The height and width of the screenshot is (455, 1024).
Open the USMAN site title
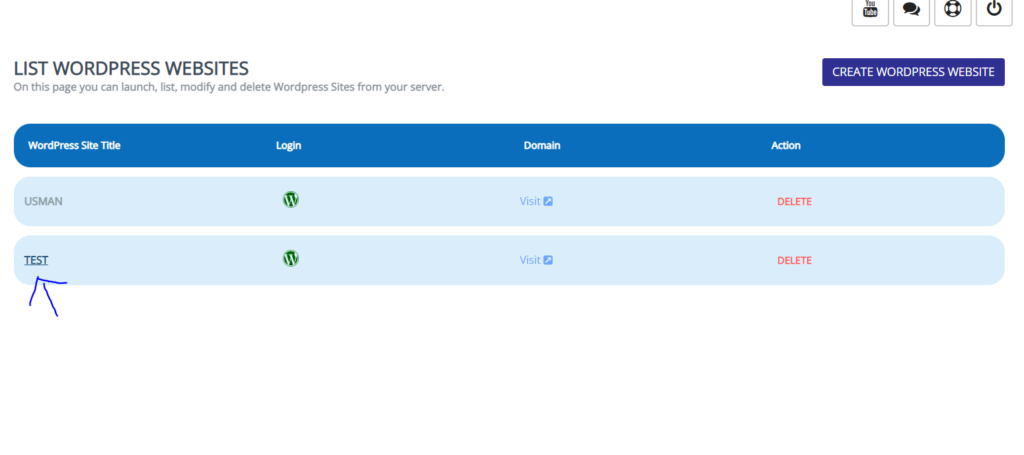pos(44,201)
